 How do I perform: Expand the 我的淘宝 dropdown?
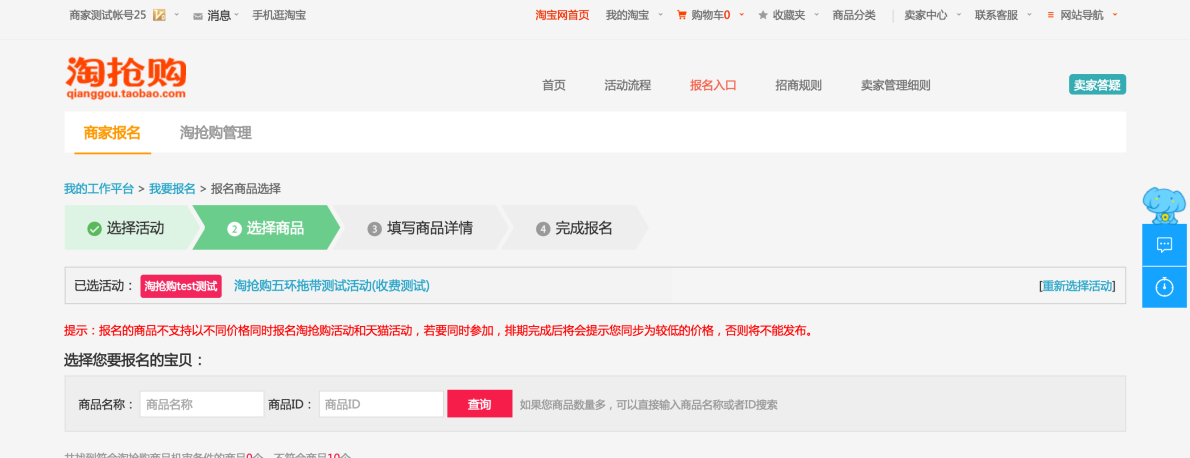(660, 14)
